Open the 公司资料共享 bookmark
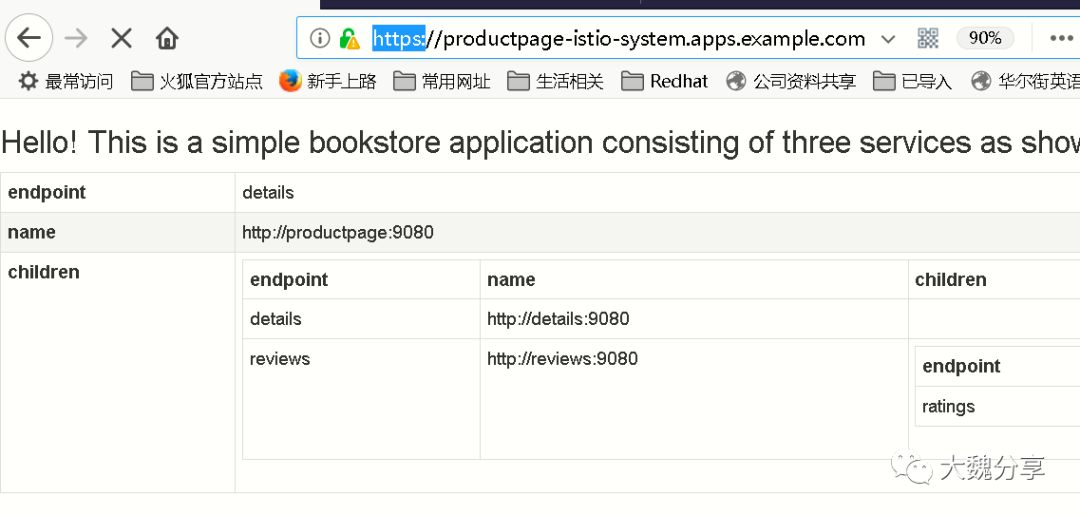Screen dimensions: 1080x515 [791, 81]
